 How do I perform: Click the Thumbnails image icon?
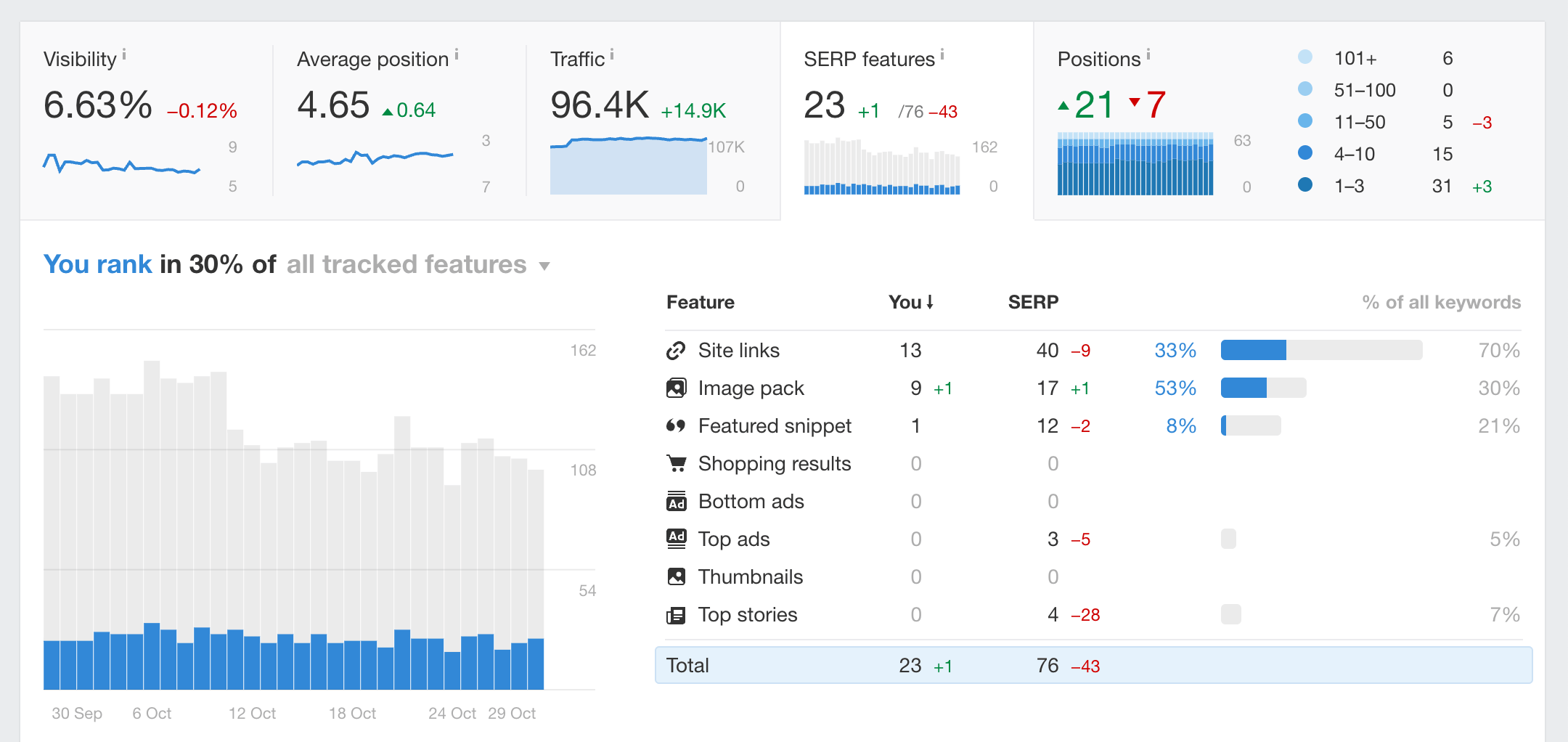point(677,576)
